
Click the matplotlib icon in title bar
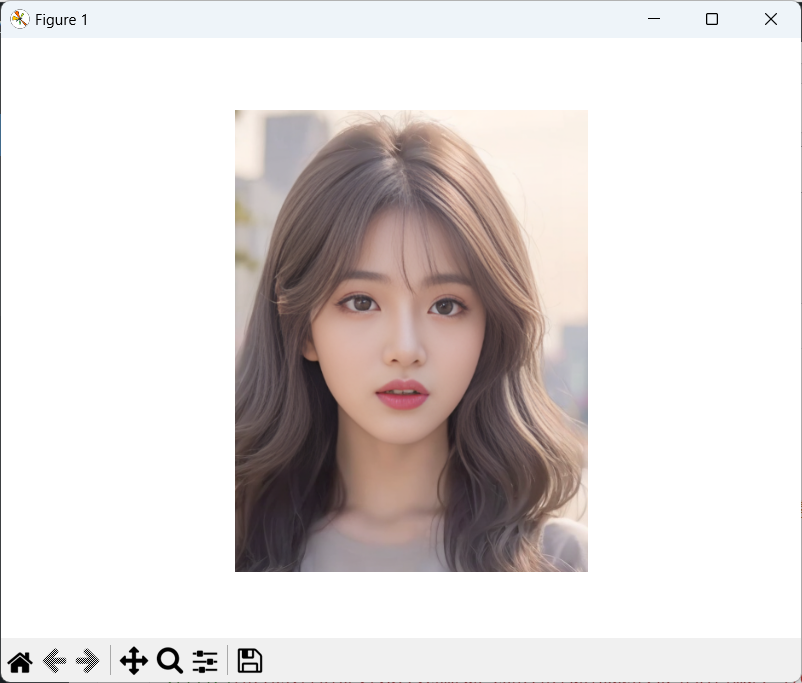pos(19,19)
